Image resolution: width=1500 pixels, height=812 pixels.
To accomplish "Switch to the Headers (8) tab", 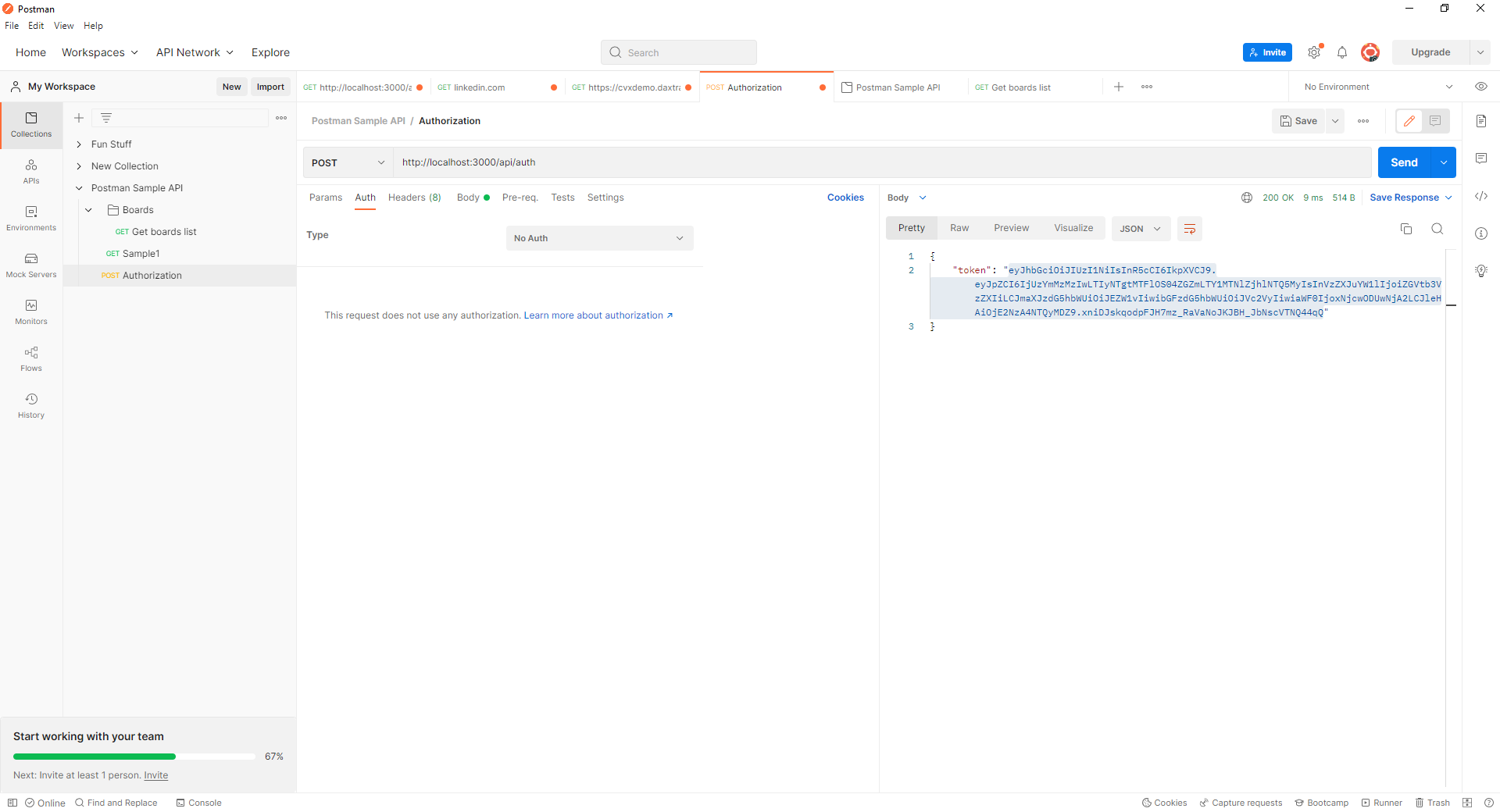I will coord(415,198).
